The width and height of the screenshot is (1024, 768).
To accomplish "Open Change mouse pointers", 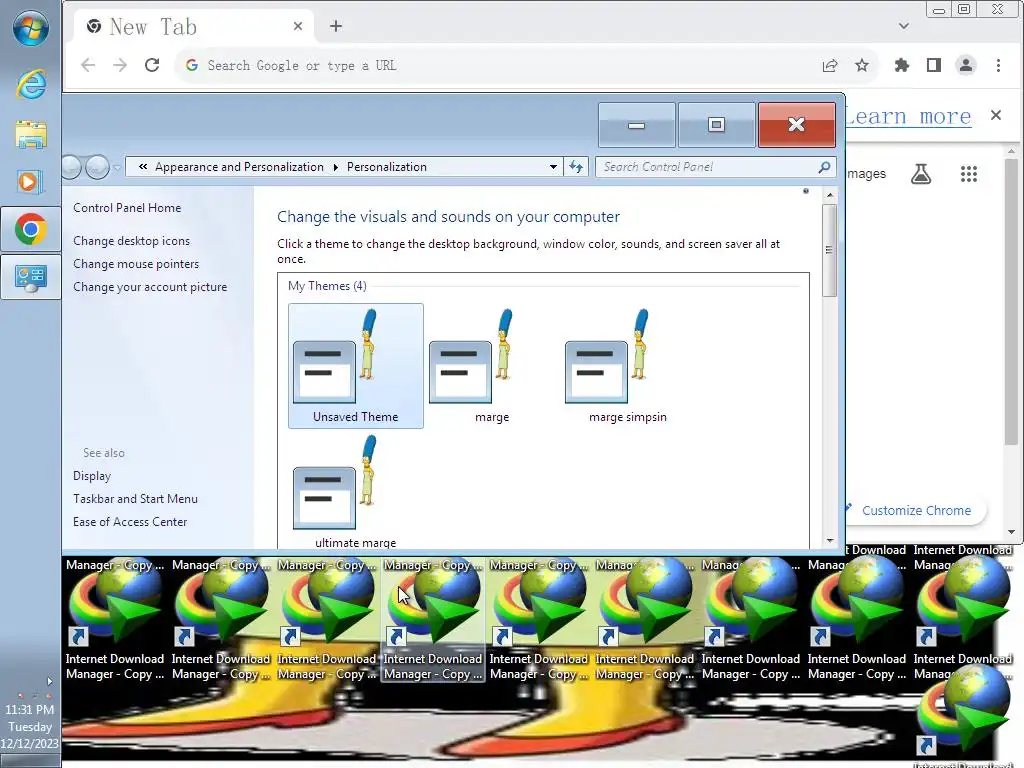I will (136, 264).
